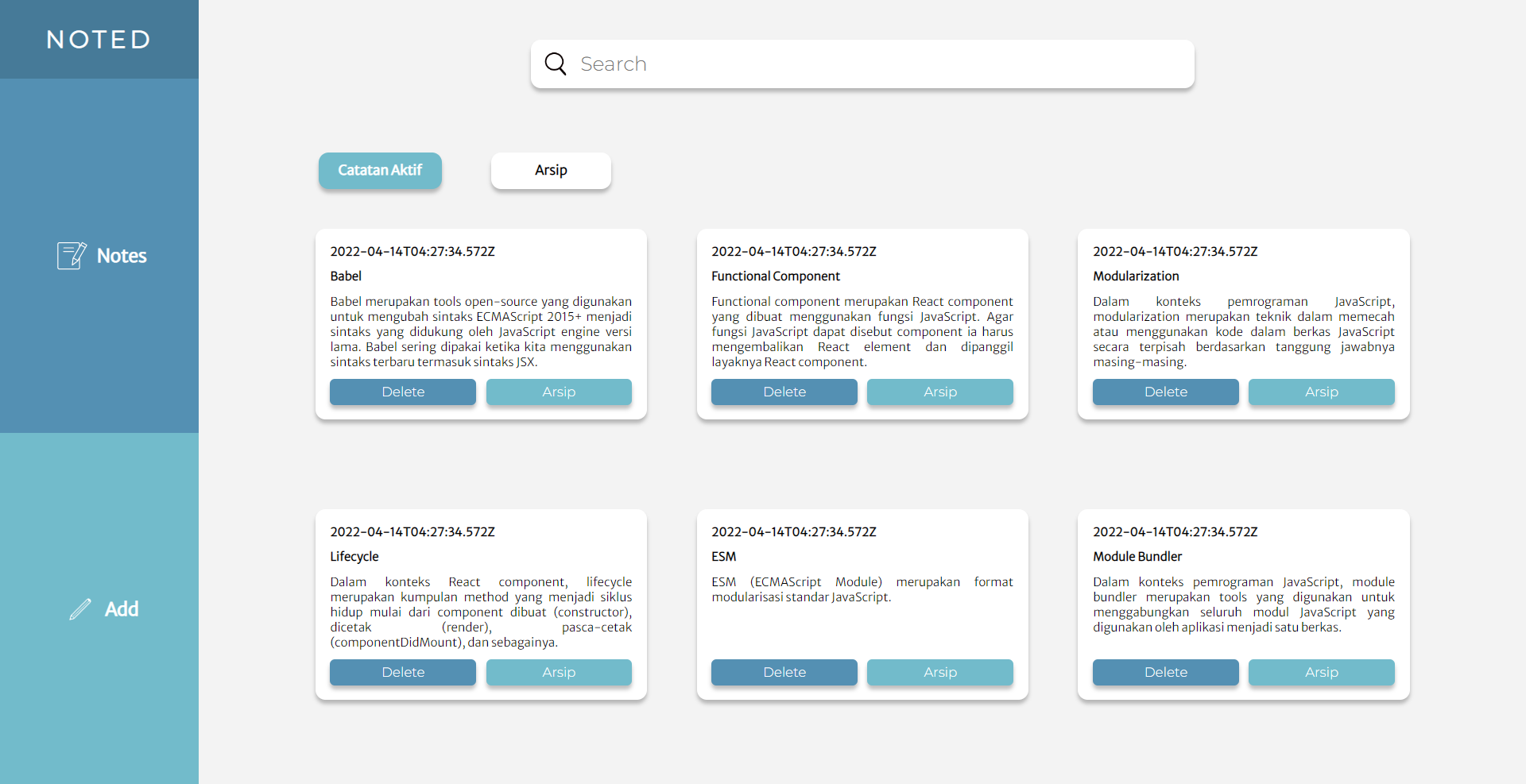This screenshot has height=784, width=1526.
Task: Archive the Functional Component note
Action: 940,392
